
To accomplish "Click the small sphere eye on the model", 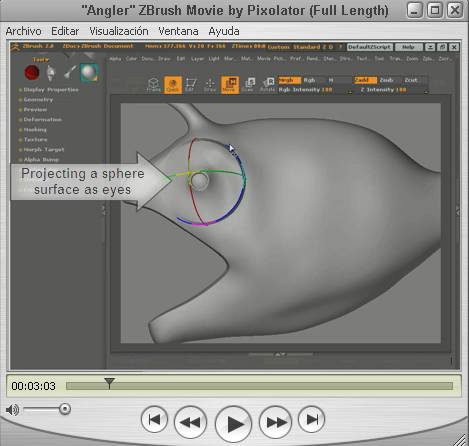I will coord(199,181).
